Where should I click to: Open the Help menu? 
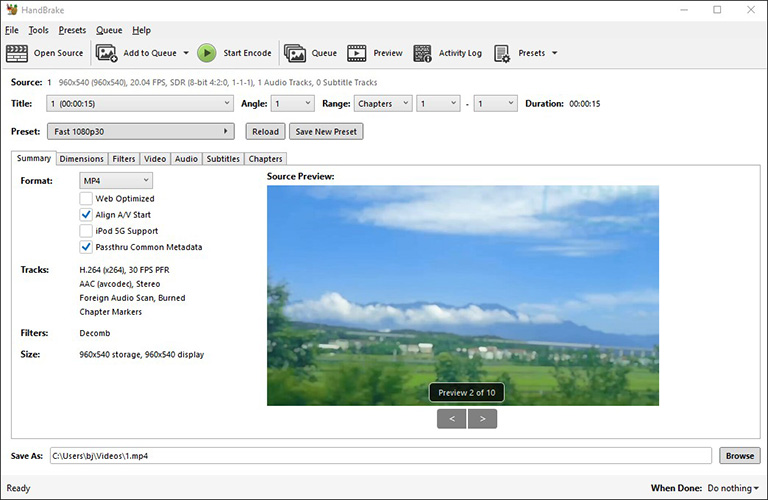(x=141, y=30)
